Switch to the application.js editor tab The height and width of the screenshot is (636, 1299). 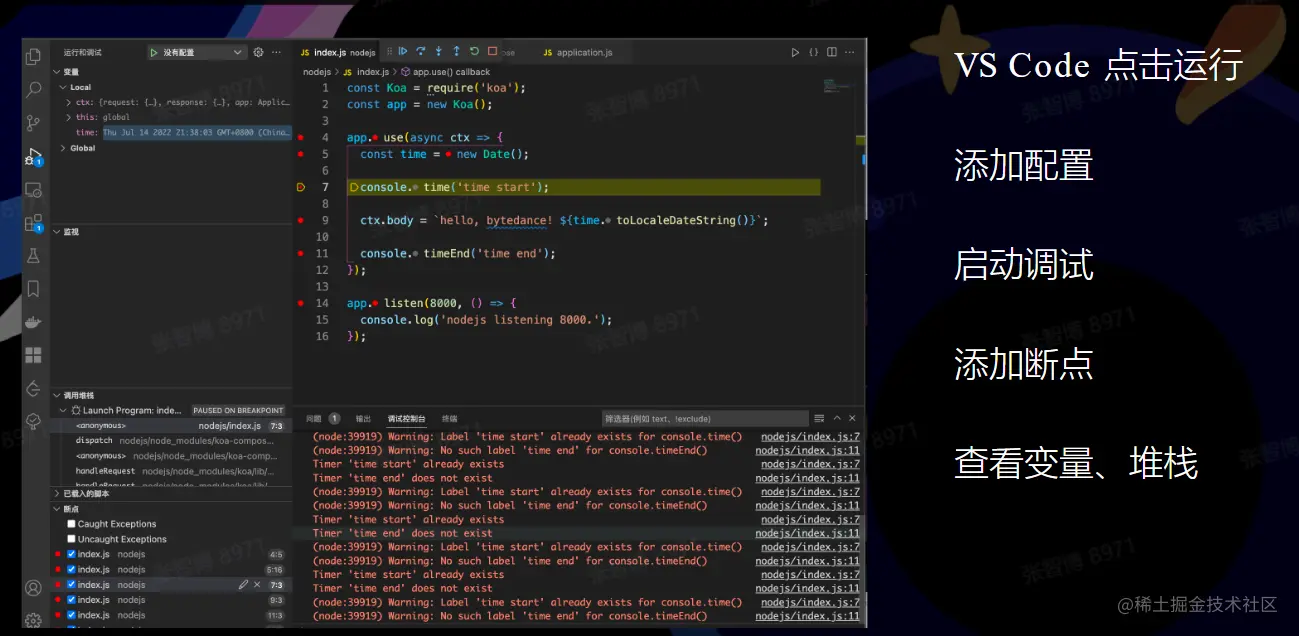coord(577,52)
